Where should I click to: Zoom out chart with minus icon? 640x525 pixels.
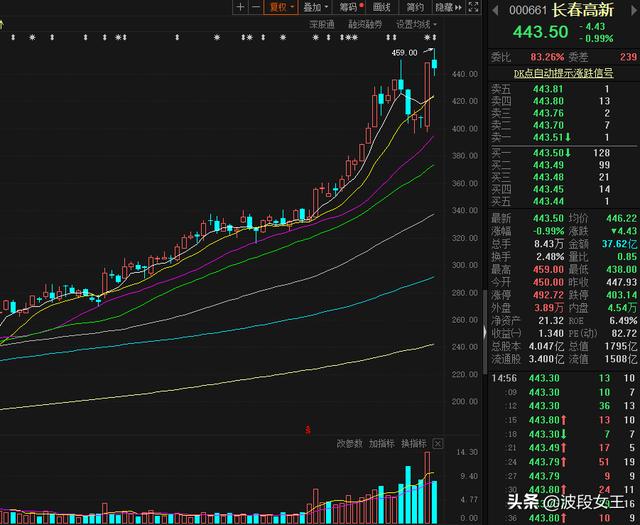pyautogui.click(x=256, y=7)
